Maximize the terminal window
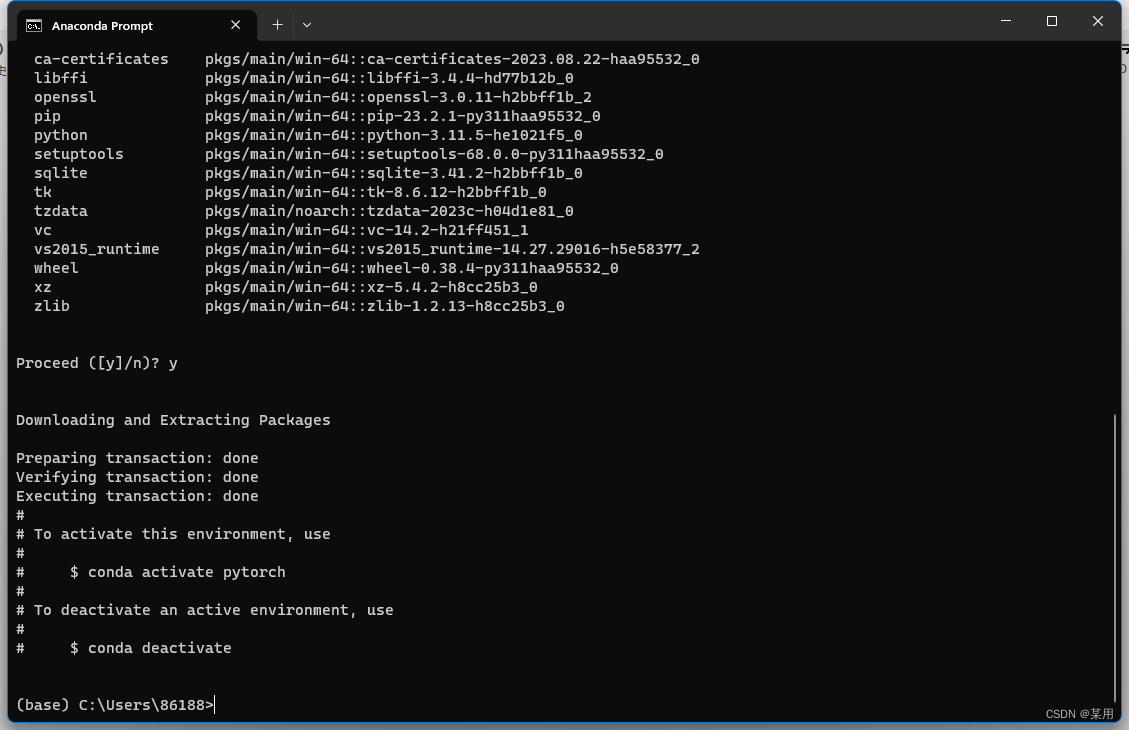This screenshot has height=730, width=1129. click(1052, 21)
